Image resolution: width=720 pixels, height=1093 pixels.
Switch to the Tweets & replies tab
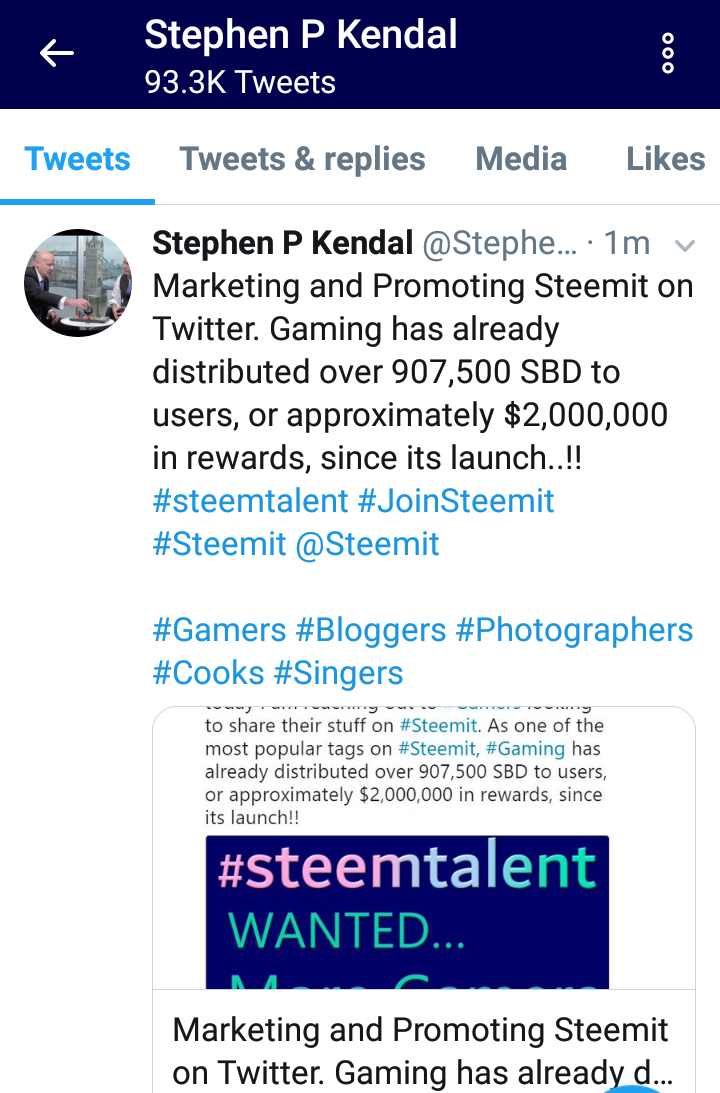coord(302,159)
